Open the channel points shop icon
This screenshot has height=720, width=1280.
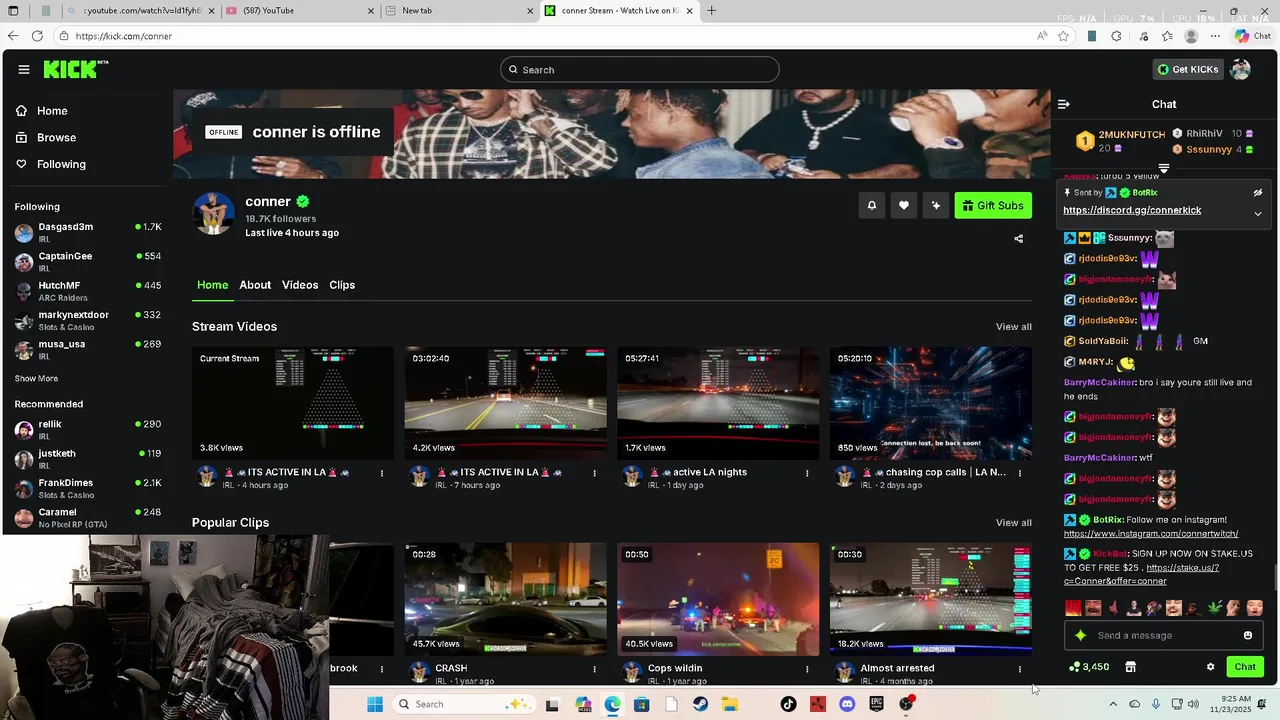[1130, 667]
